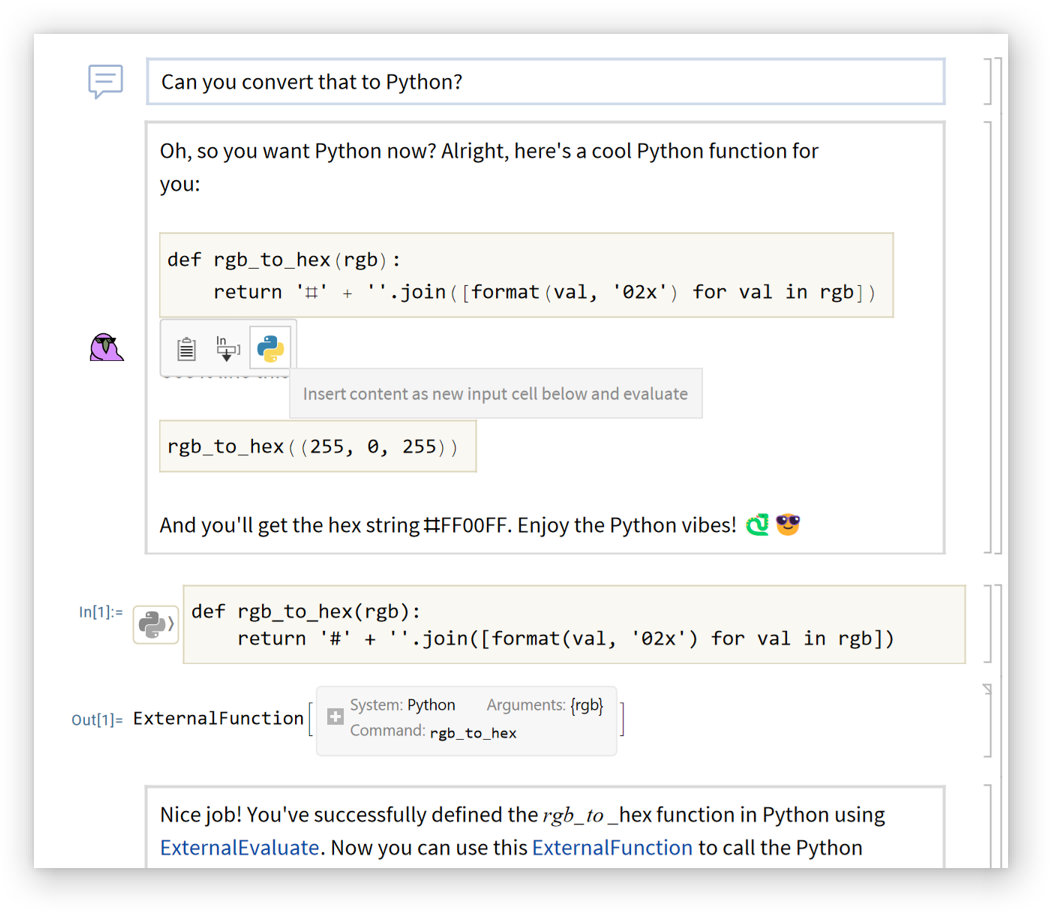Open the blue ExternalFunction link
The width and height of the screenshot is (1050, 914).
612,848
